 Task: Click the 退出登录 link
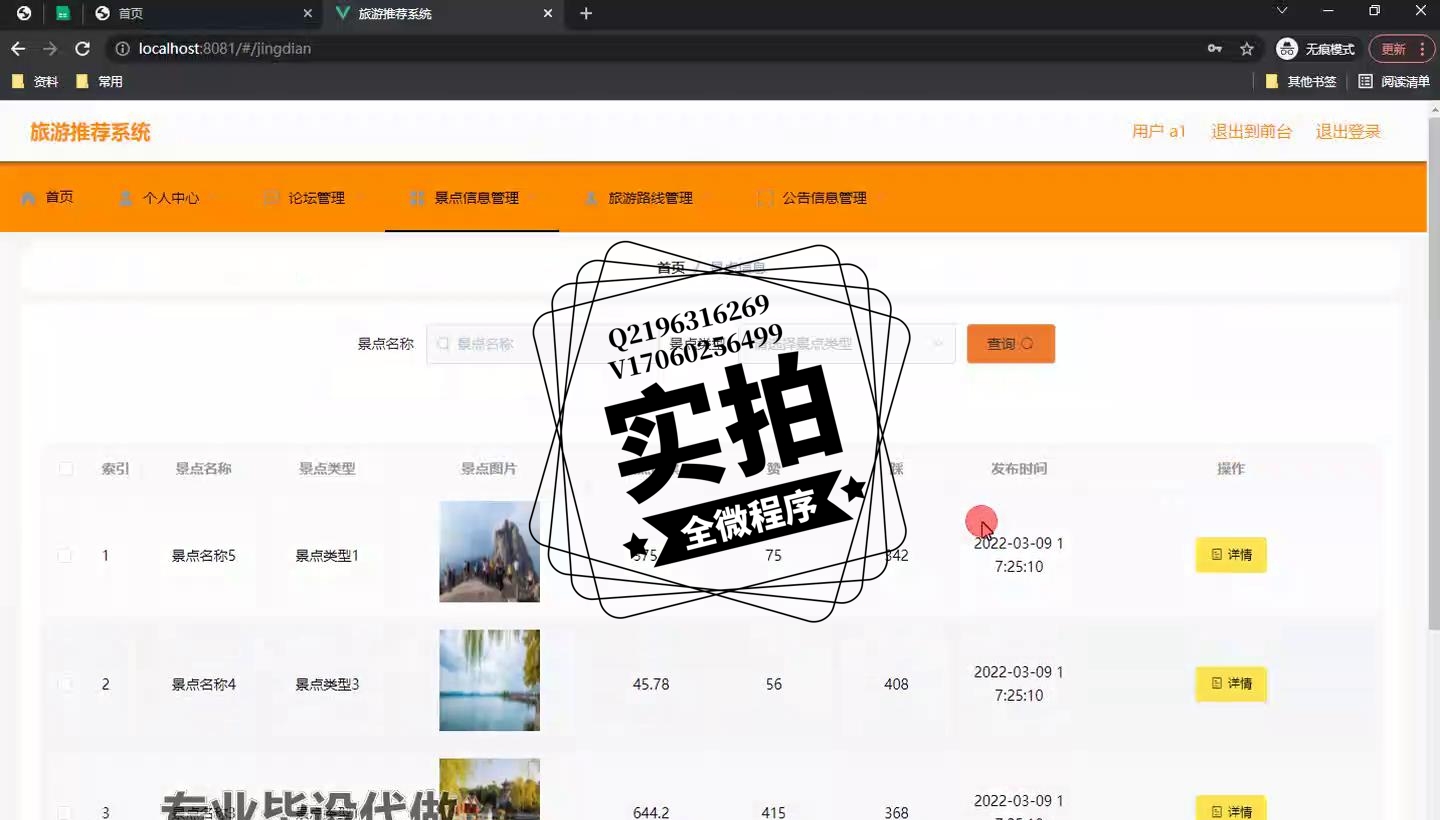coord(1347,132)
